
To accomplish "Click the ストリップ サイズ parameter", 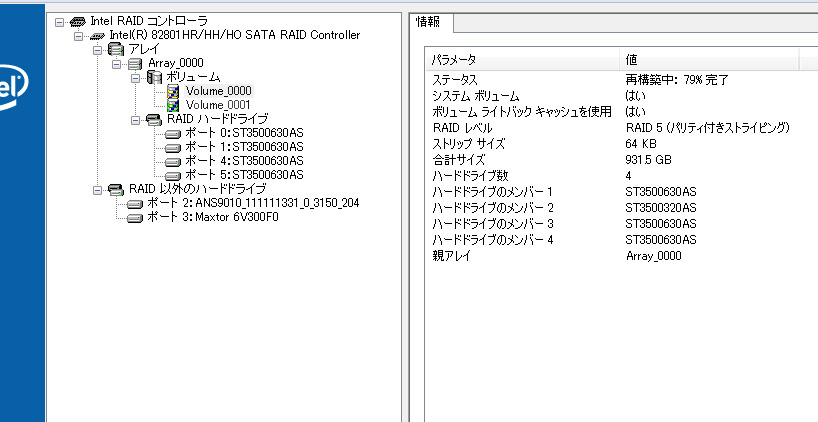I will (x=468, y=144).
